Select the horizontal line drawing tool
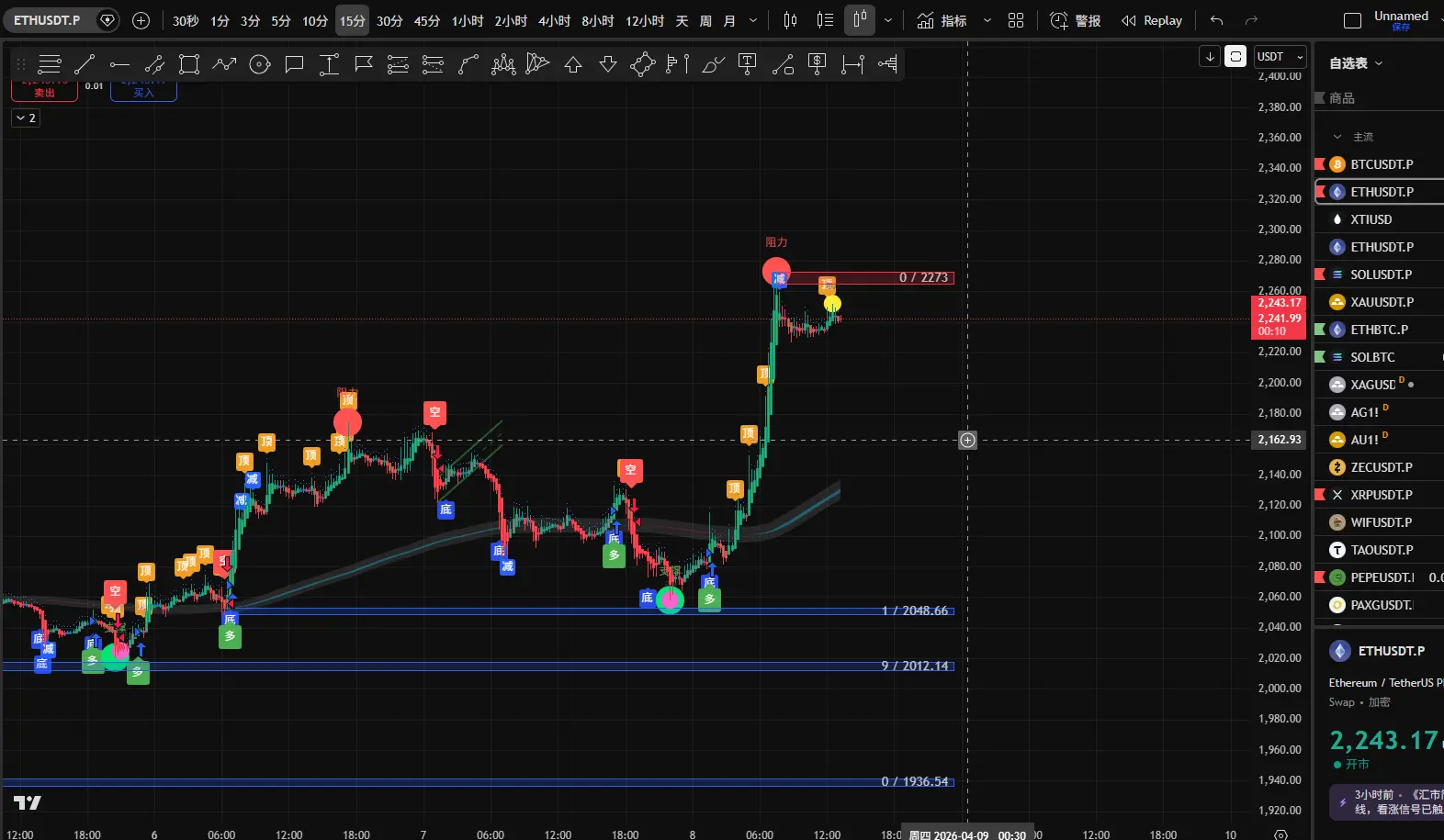Screen dimensions: 1444x840 119,64
